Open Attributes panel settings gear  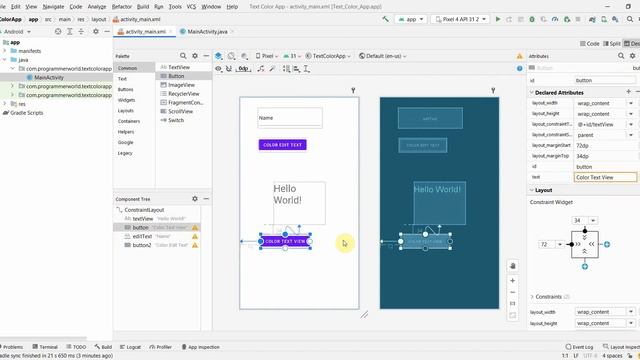pos(632,56)
